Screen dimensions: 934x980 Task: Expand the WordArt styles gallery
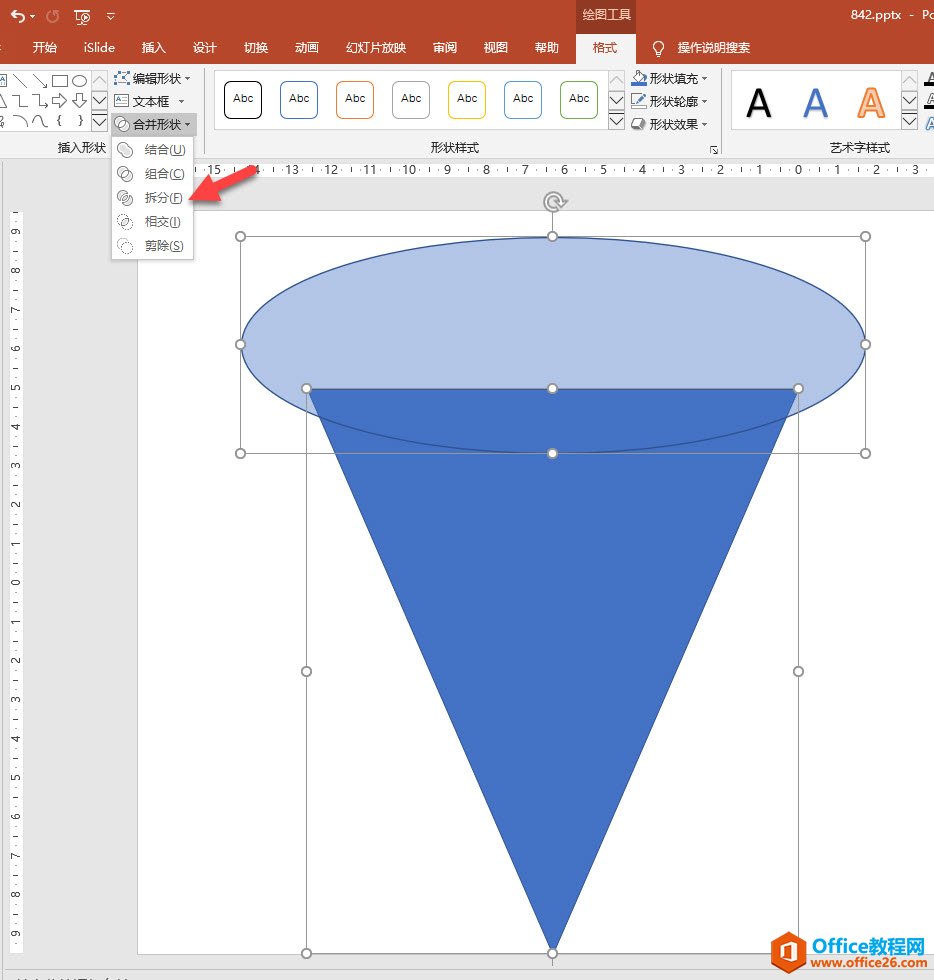(x=909, y=122)
